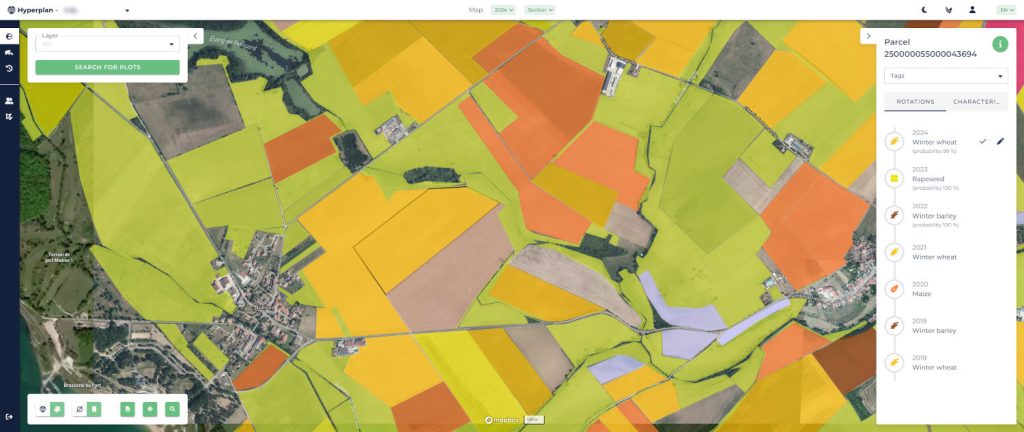This screenshot has width=1024, height=432.
Task: Toggle dark mode with the moon icon
Action: (x=924, y=9)
